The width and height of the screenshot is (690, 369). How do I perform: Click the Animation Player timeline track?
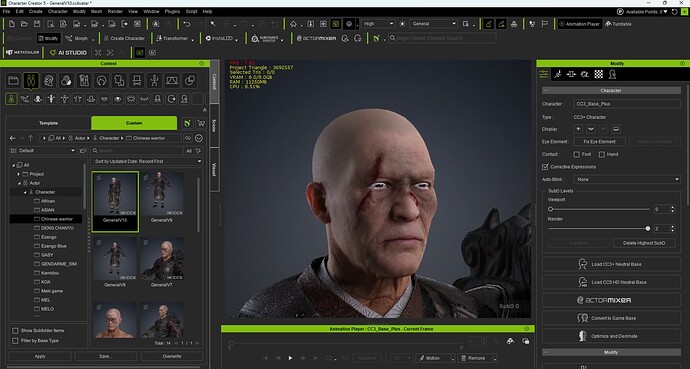346,343
